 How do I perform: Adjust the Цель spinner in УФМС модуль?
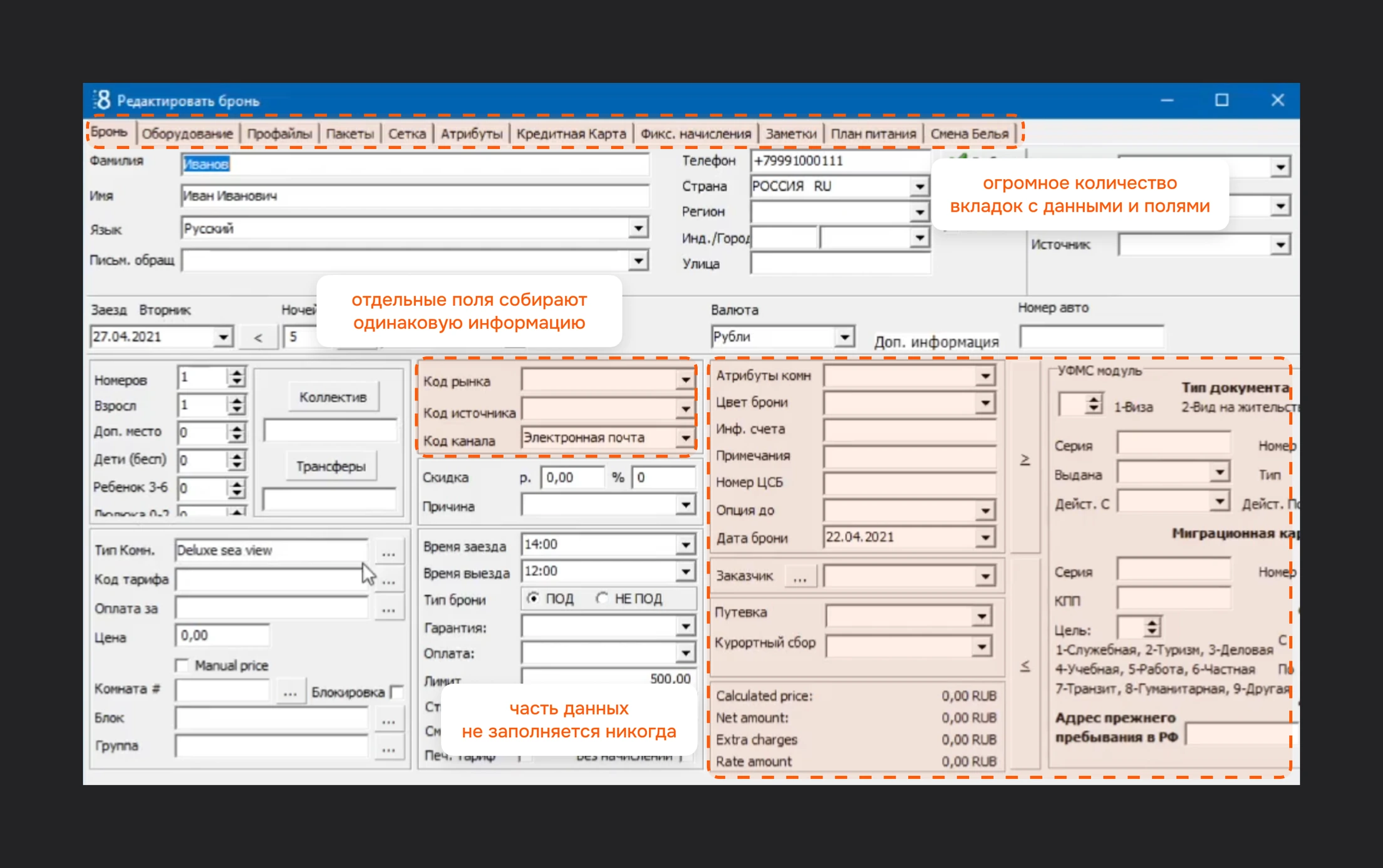1151,628
